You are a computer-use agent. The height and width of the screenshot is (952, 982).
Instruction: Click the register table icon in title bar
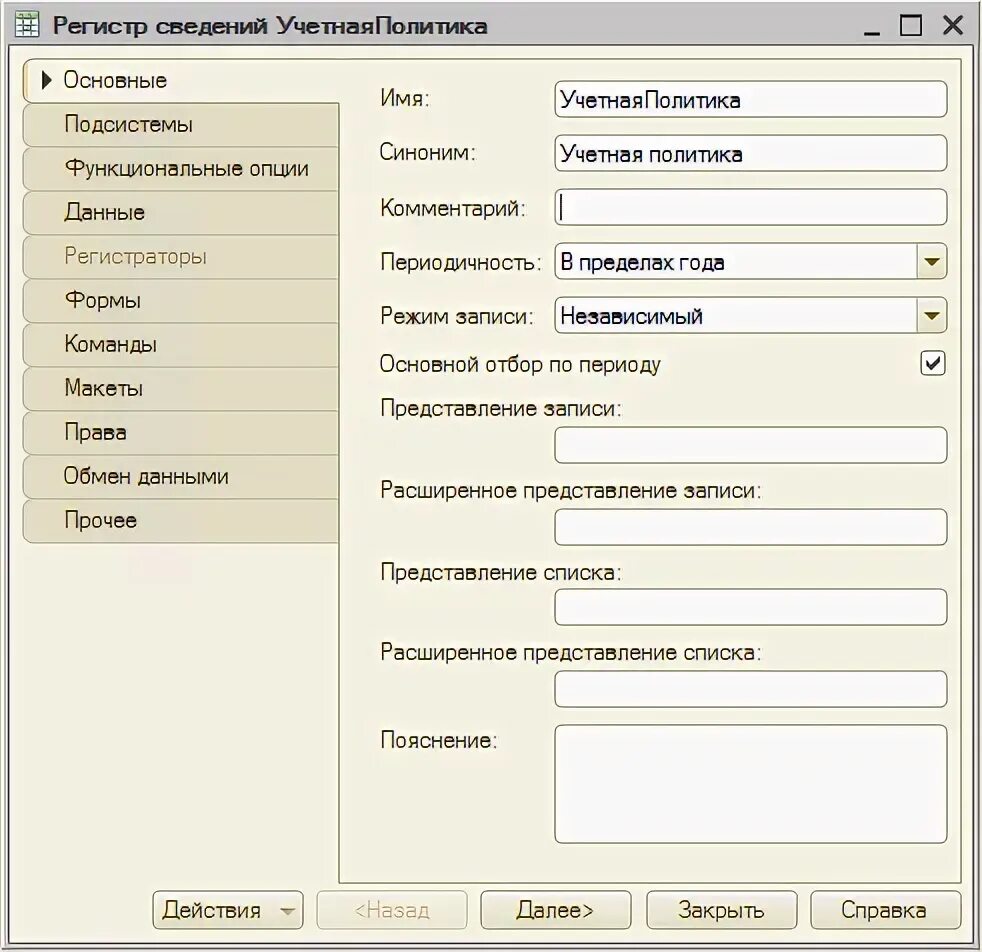(x=26, y=25)
